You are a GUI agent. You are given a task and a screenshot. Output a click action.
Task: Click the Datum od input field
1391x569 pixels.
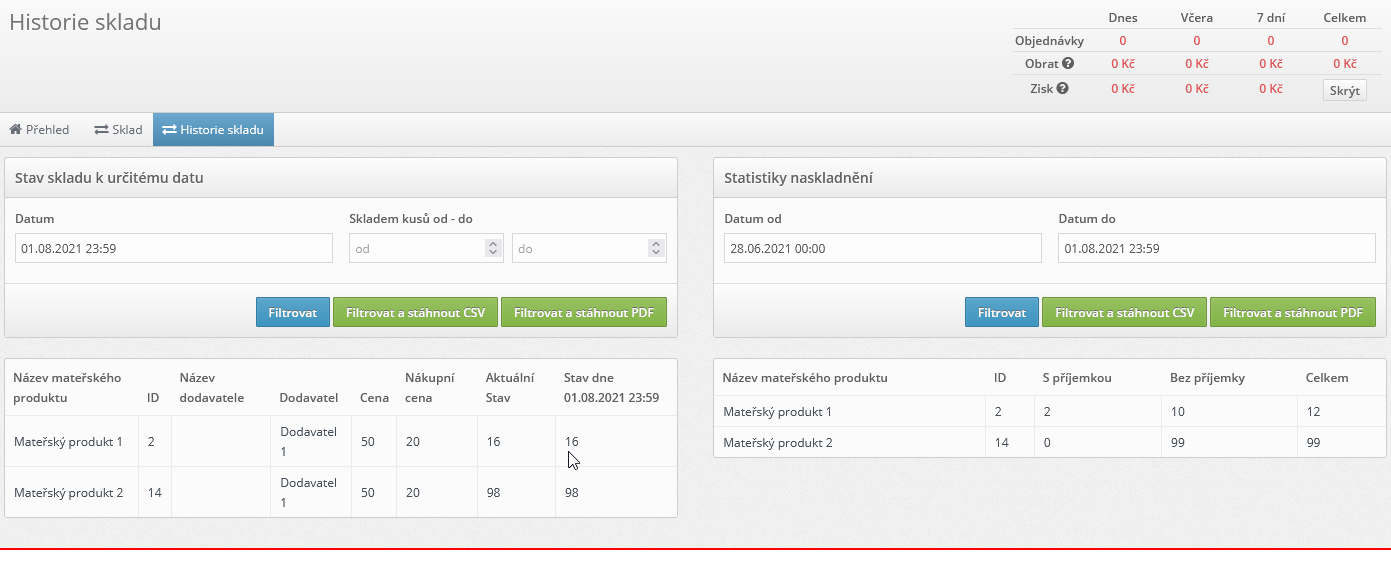pos(883,248)
